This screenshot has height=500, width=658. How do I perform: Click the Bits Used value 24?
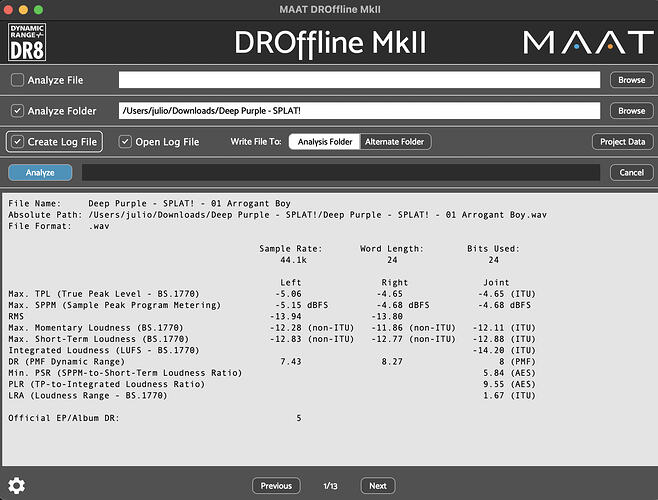[494, 260]
